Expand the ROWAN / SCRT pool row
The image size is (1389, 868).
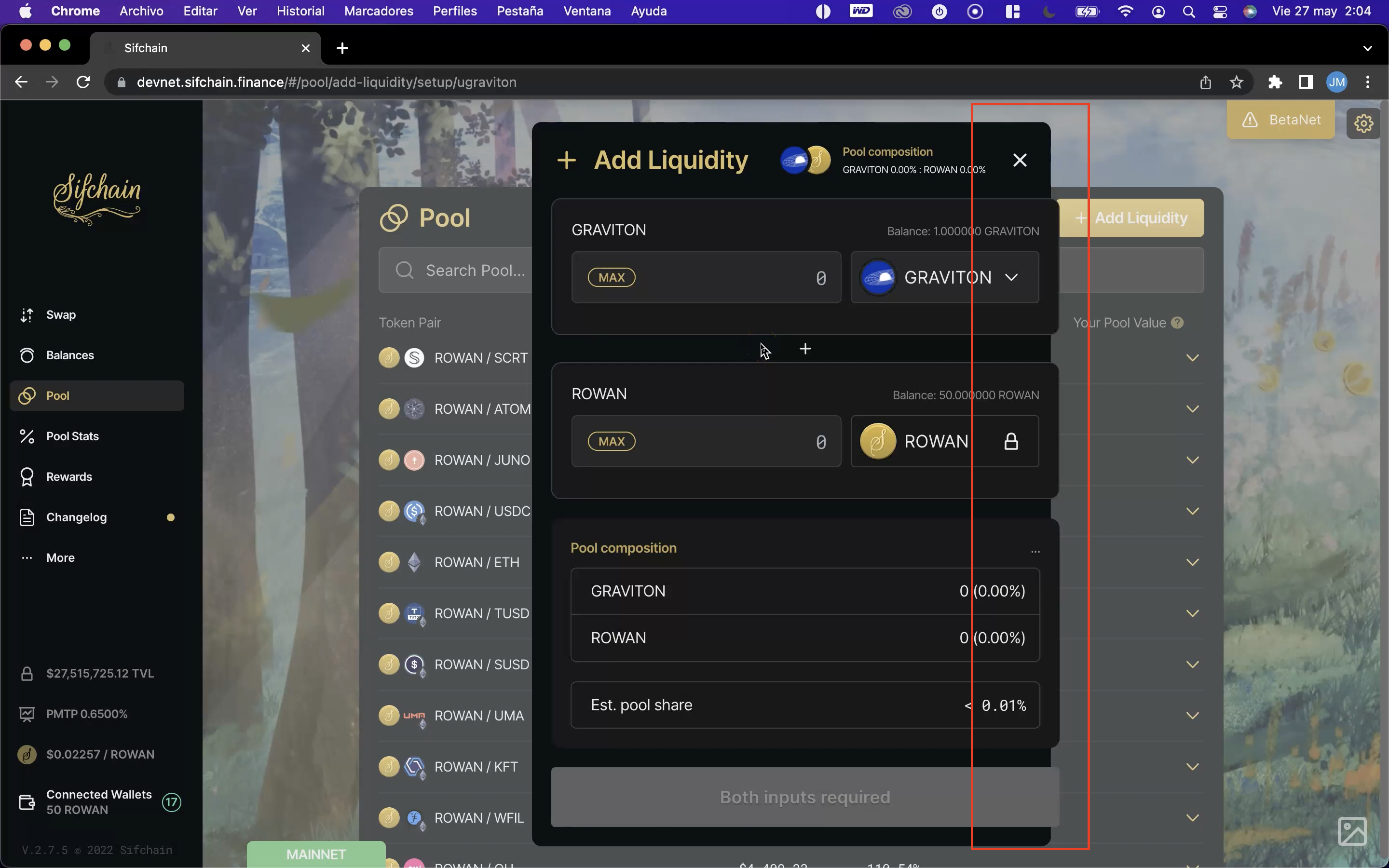click(x=1192, y=358)
